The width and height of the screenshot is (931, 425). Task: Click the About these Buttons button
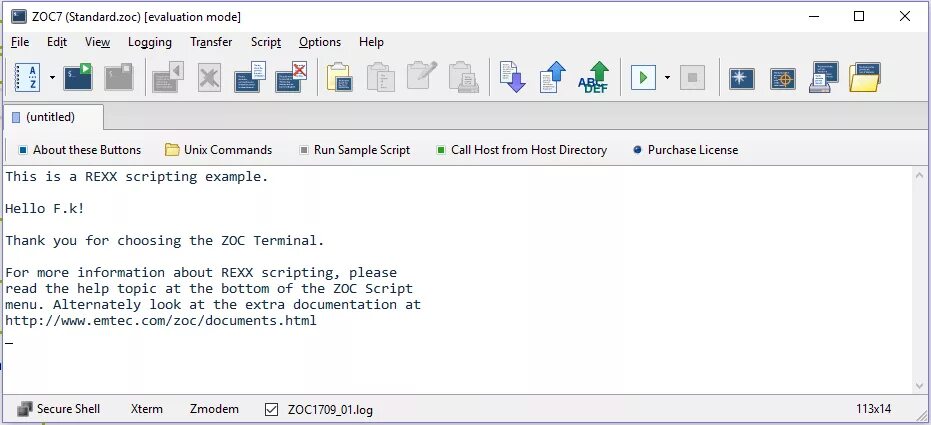[80, 150]
